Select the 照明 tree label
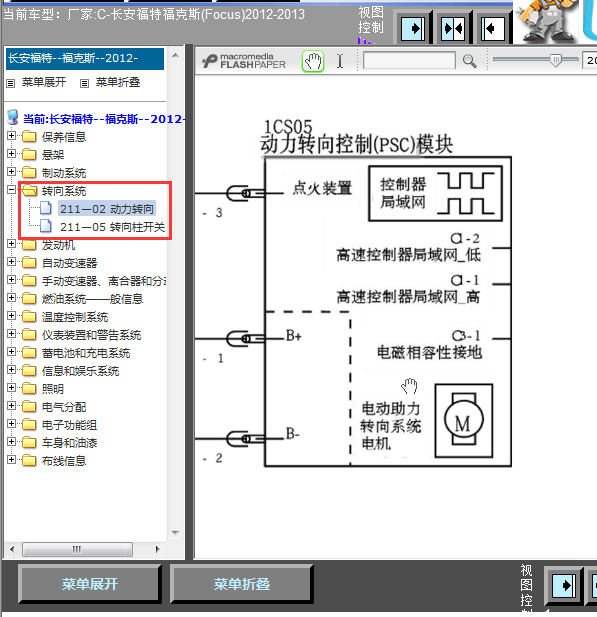The height and width of the screenshot is (617, 597). pyautogui.click(x=53, y=389)
